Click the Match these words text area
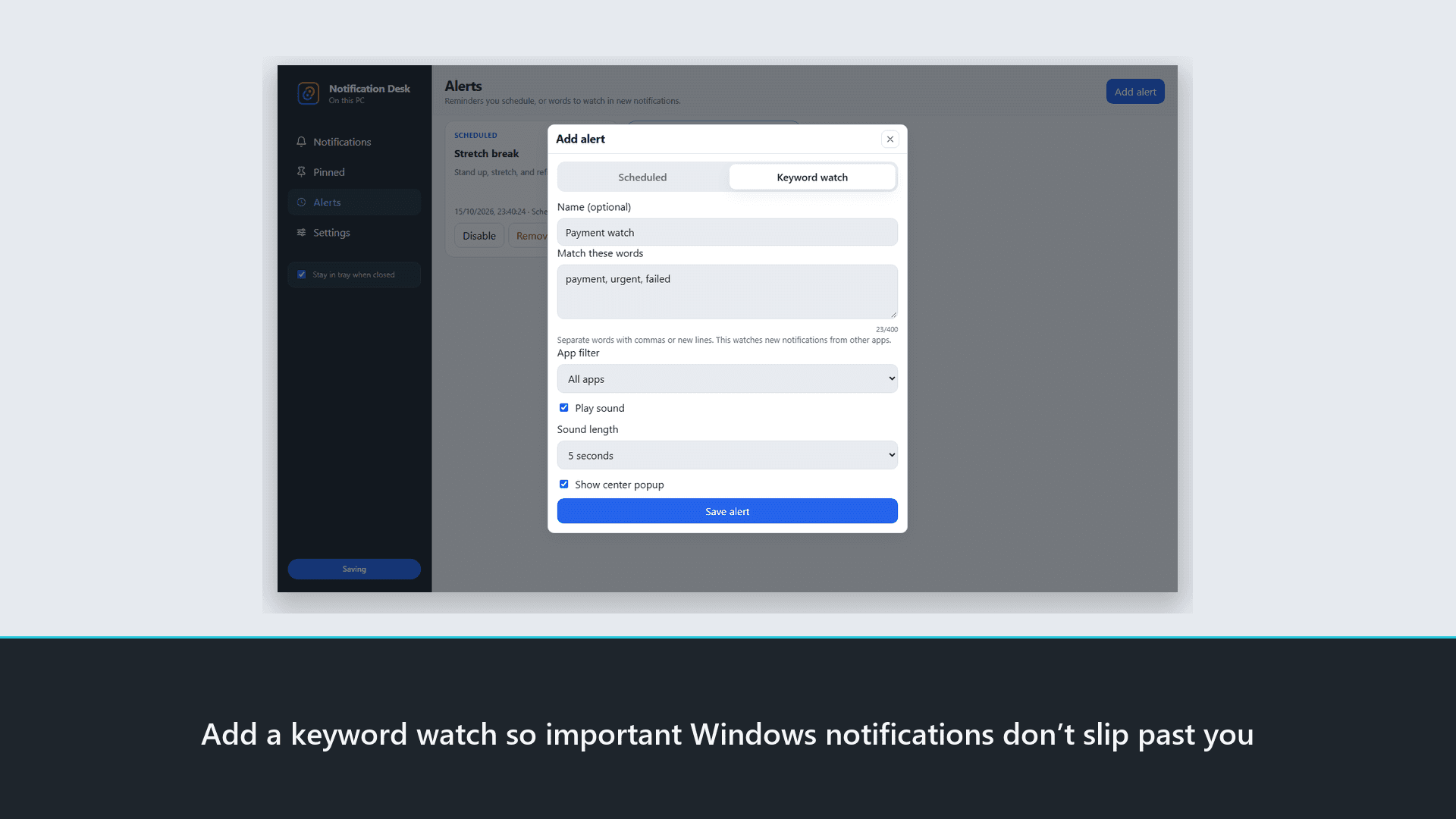Image resolution: width=1456 pixels, height=819 pixels. (x=727, y=292)
